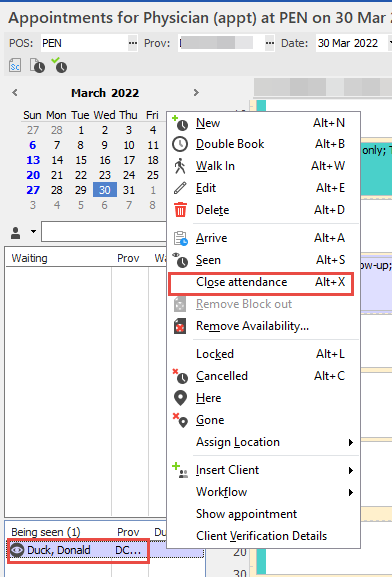Screen dimensions: 392x577
Task: Click the Seen eye clock icon
Action: [x=180, y=260]
